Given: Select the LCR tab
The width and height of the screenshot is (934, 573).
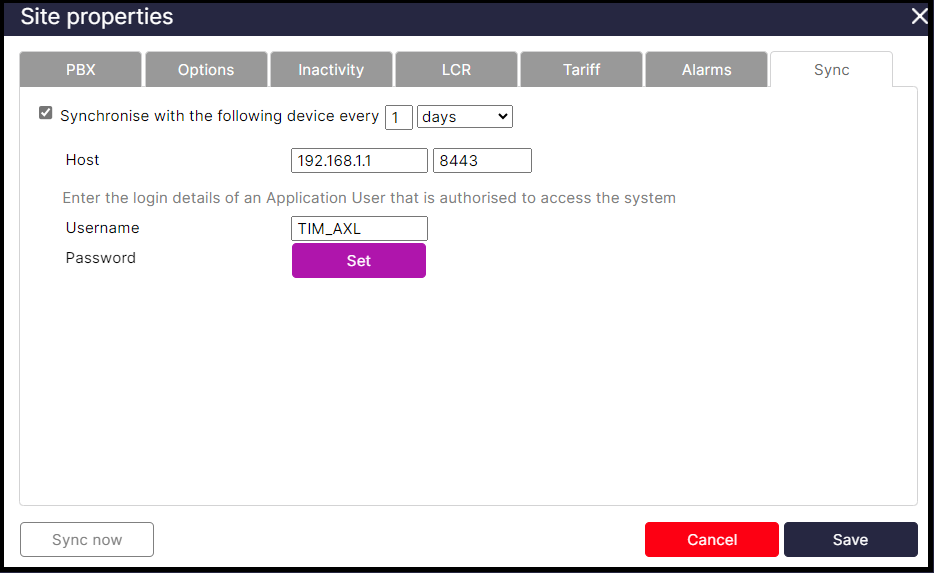Looking at the screenshot, I should click(456, 70).
